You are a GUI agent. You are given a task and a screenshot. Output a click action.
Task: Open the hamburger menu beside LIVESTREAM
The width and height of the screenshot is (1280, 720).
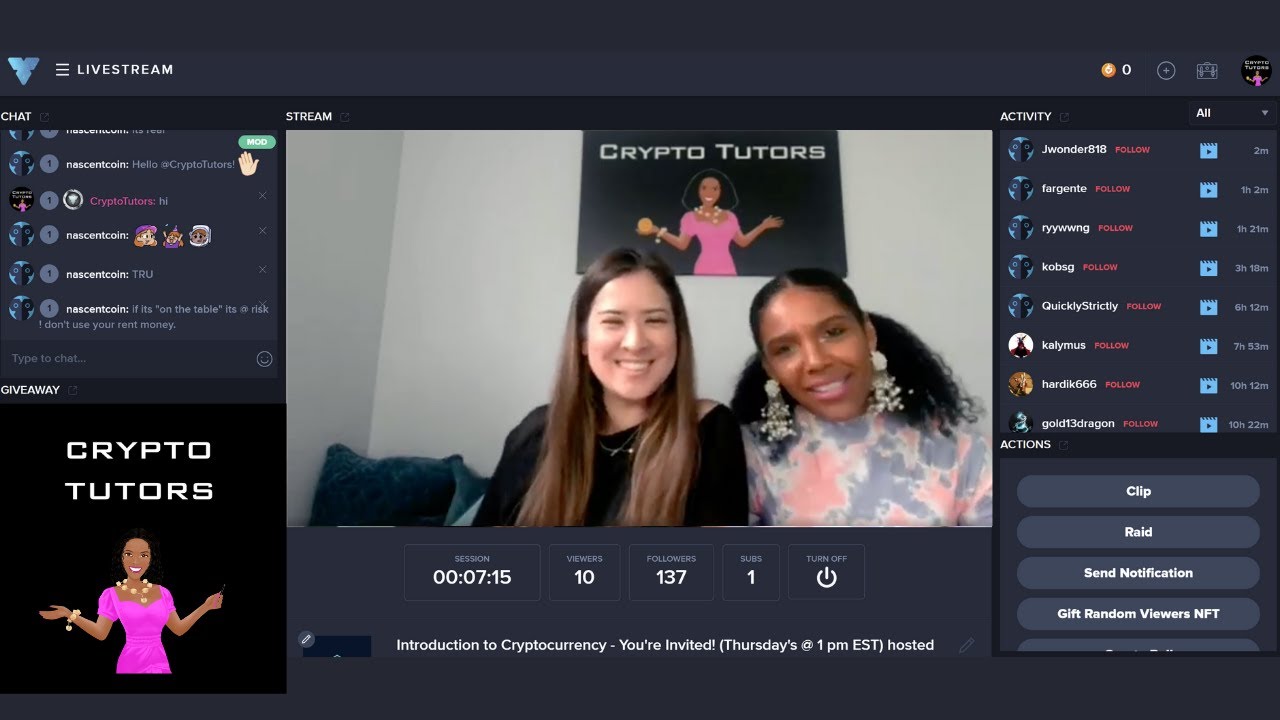[x=62, y=70]
